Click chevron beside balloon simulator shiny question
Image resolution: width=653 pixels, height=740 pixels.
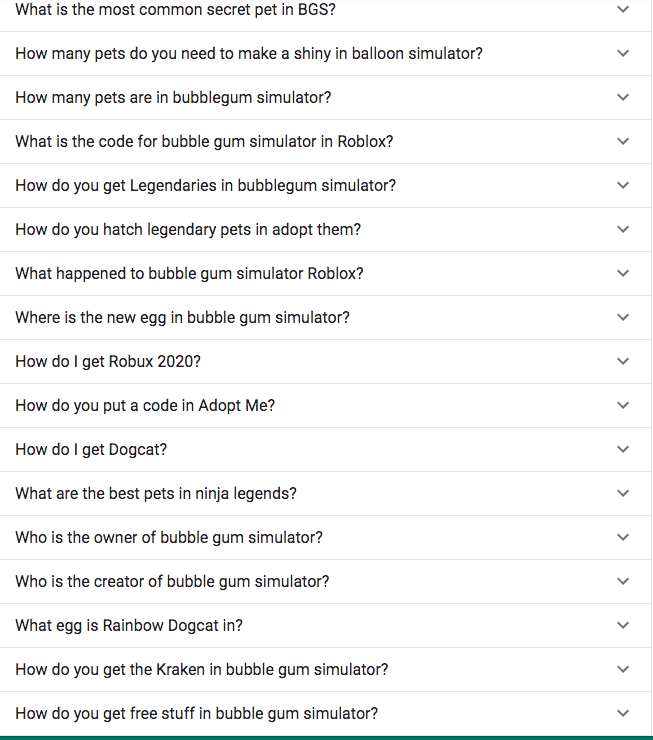tap(623, 54)
